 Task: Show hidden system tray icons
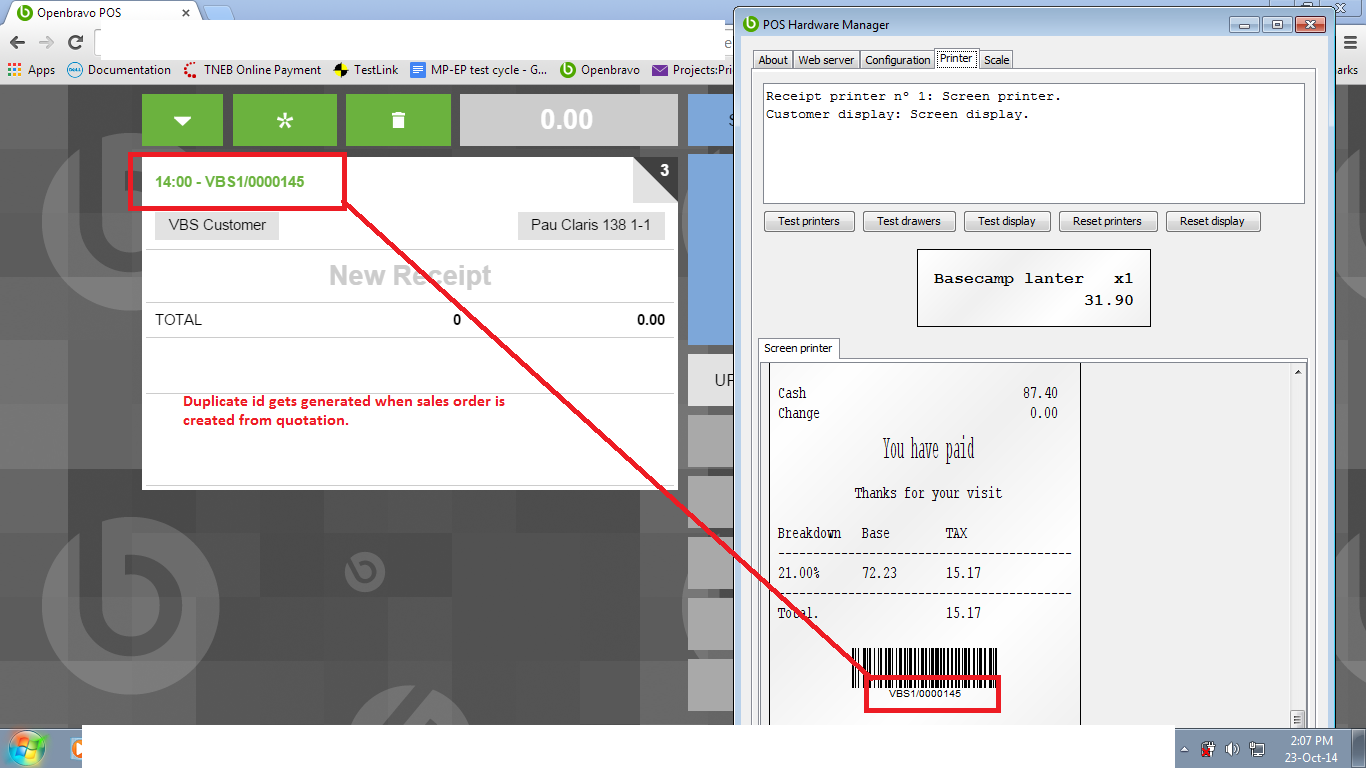(1185, 749)
